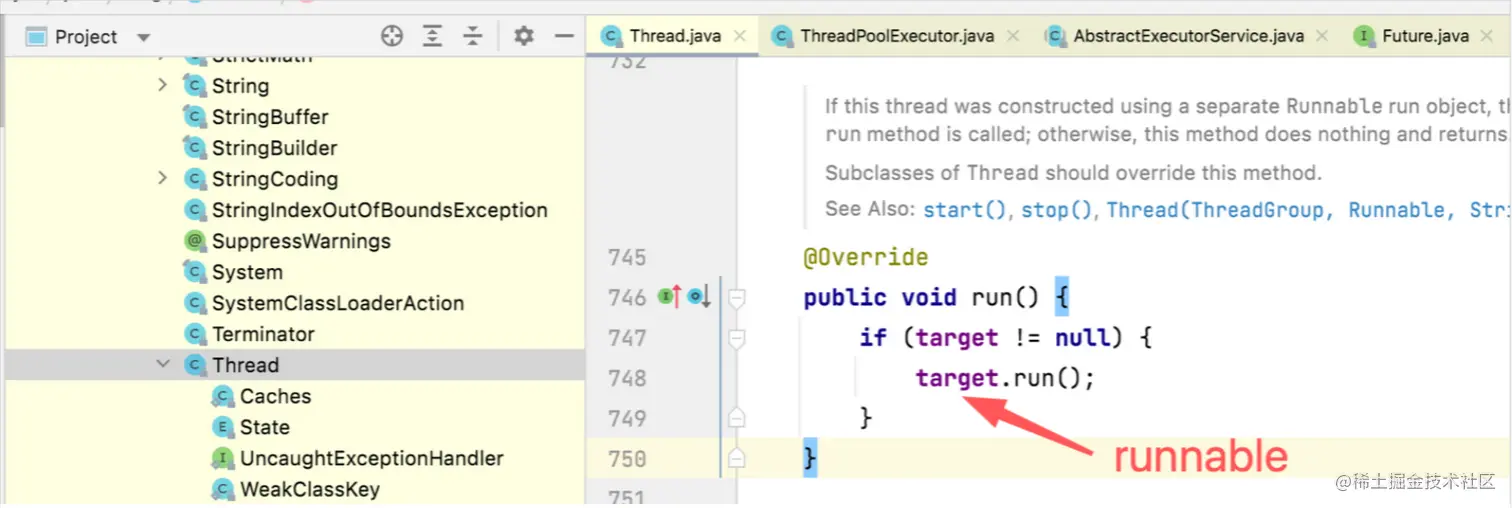Select WeakClassKey class under Thread
The width and height of the screenshot is (1512, 508).
(x=310, y=489)
